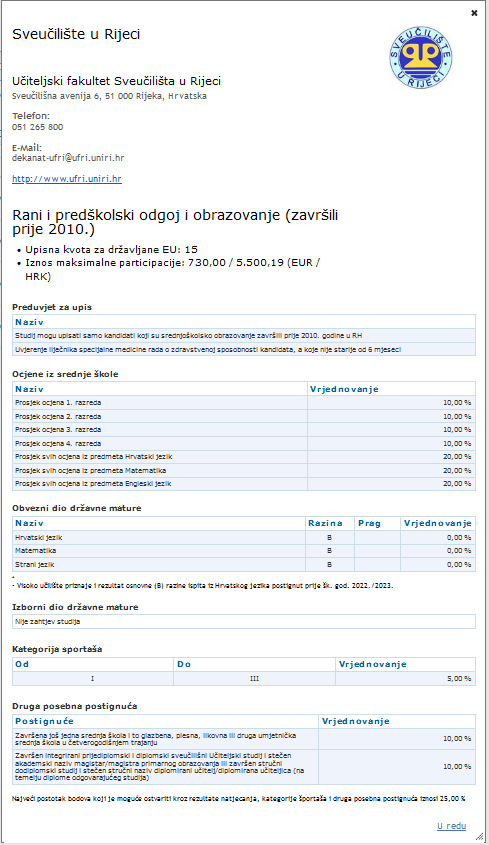Screen dimensions: 489x845
Task: Click row 'Prosjek svih ocjena iz predmeta Hrvatski jezik'
Action: (244, 456)
